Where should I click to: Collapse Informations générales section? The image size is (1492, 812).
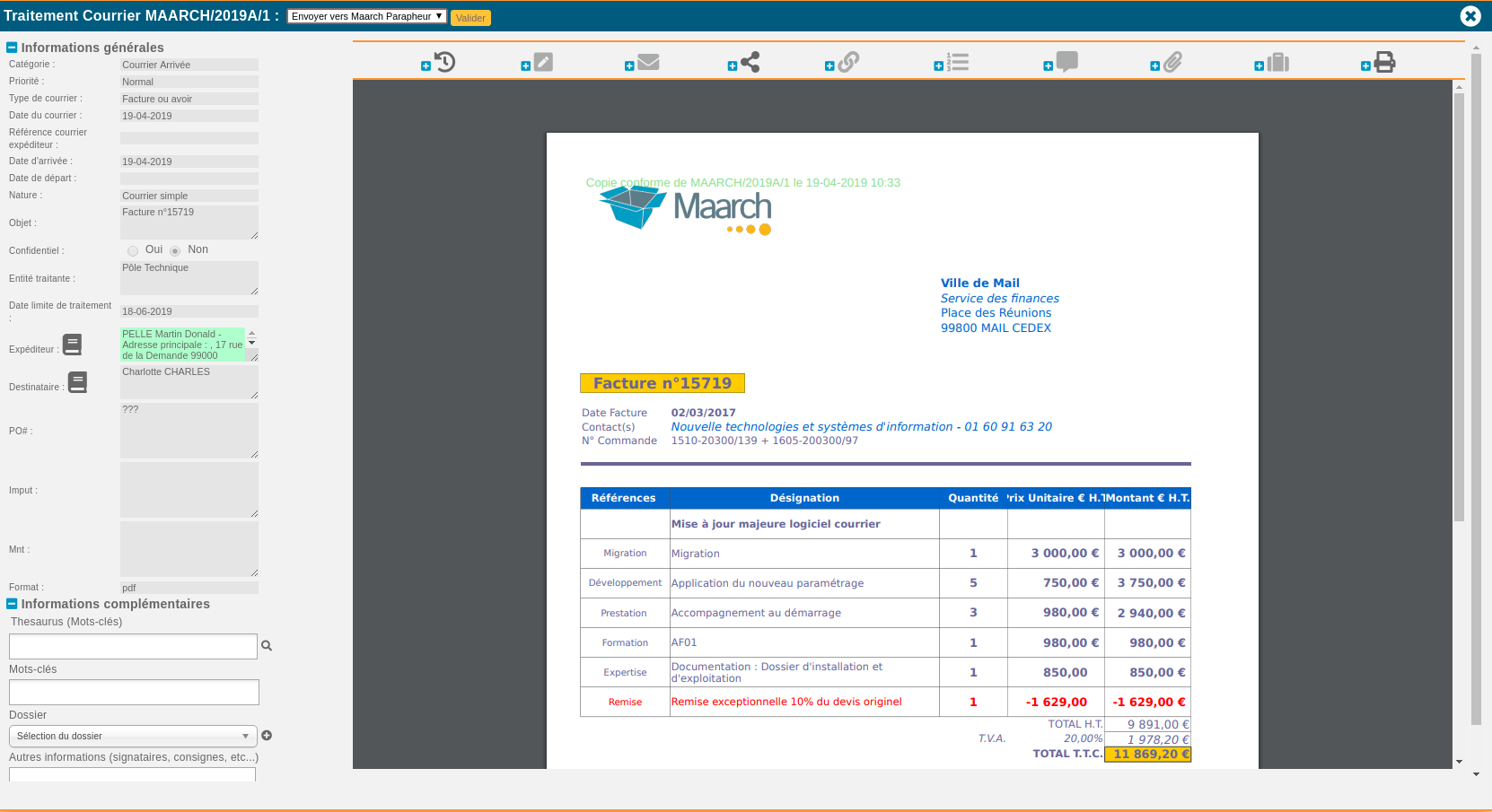[x=12, y=48]
